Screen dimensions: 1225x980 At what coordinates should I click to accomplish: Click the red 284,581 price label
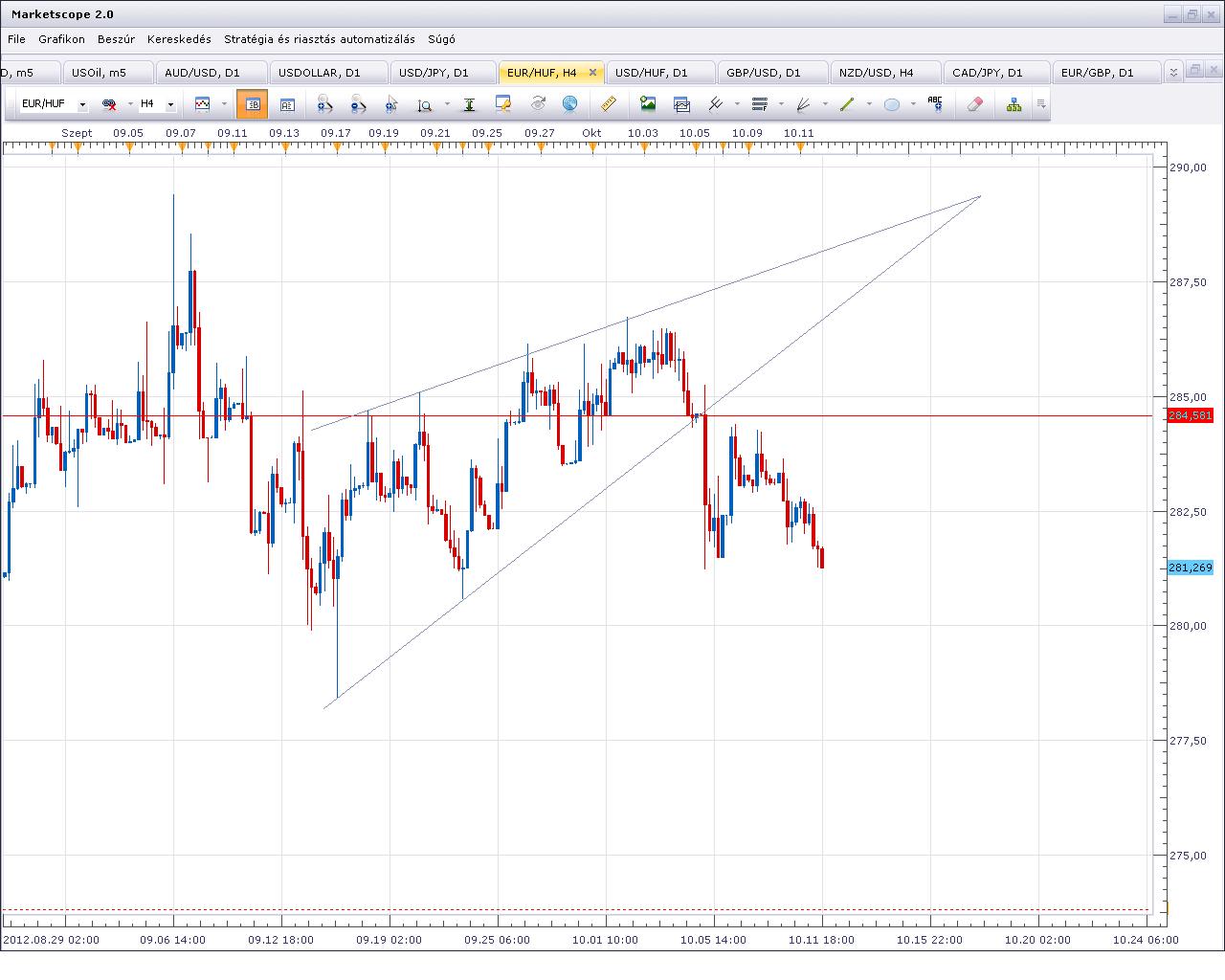[1190, 415]
